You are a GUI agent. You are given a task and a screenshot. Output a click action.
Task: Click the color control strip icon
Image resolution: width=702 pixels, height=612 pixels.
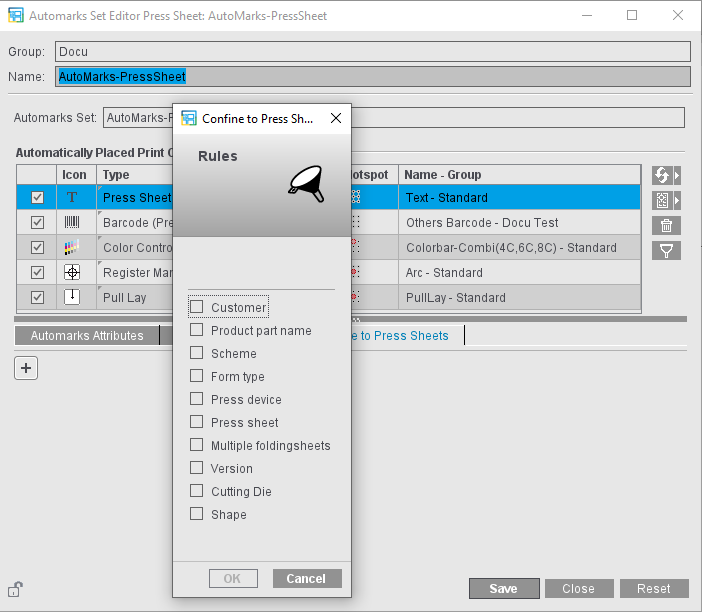(x=73, y=248)
